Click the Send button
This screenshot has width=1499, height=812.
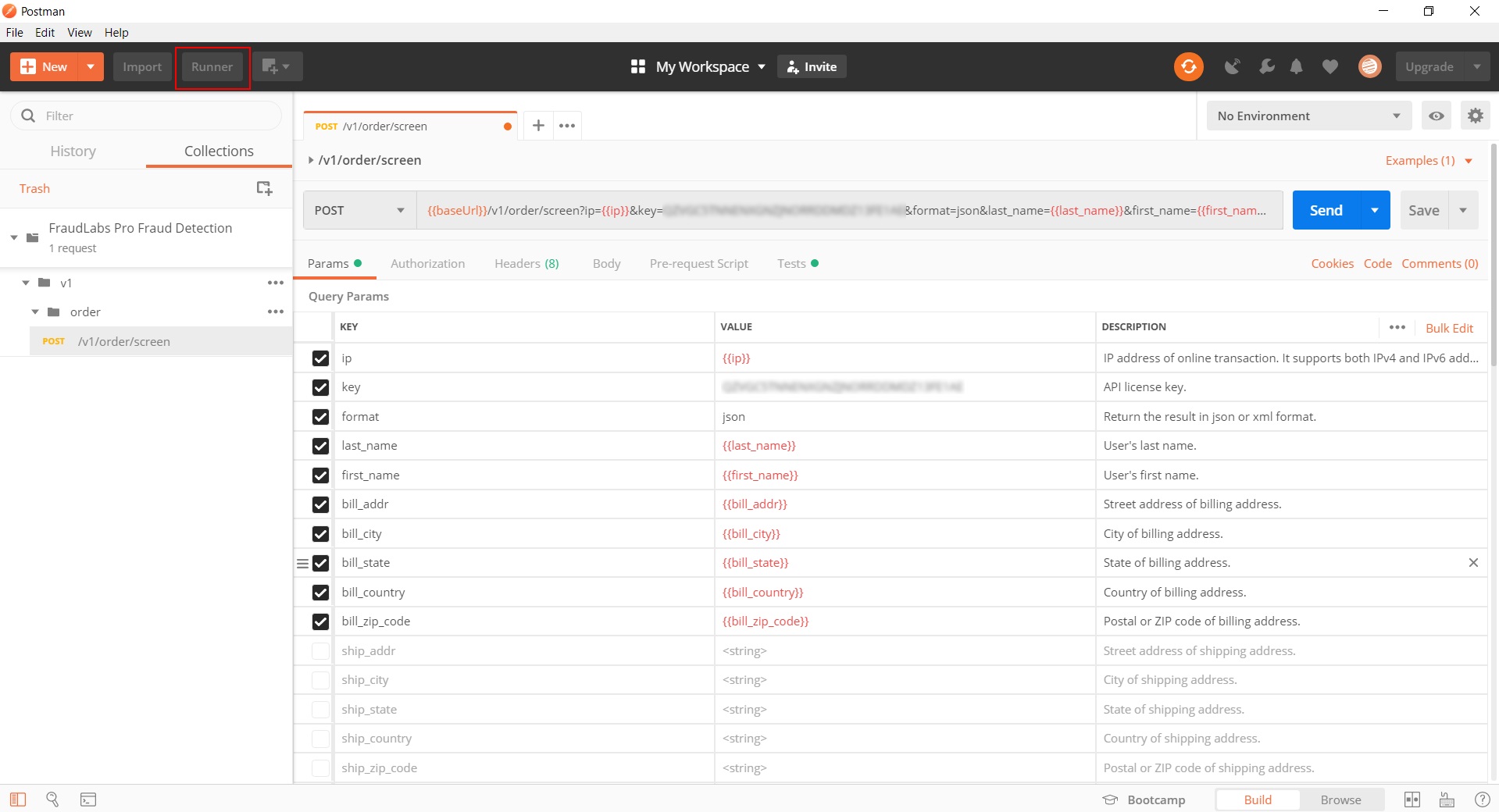point(1326,210)
